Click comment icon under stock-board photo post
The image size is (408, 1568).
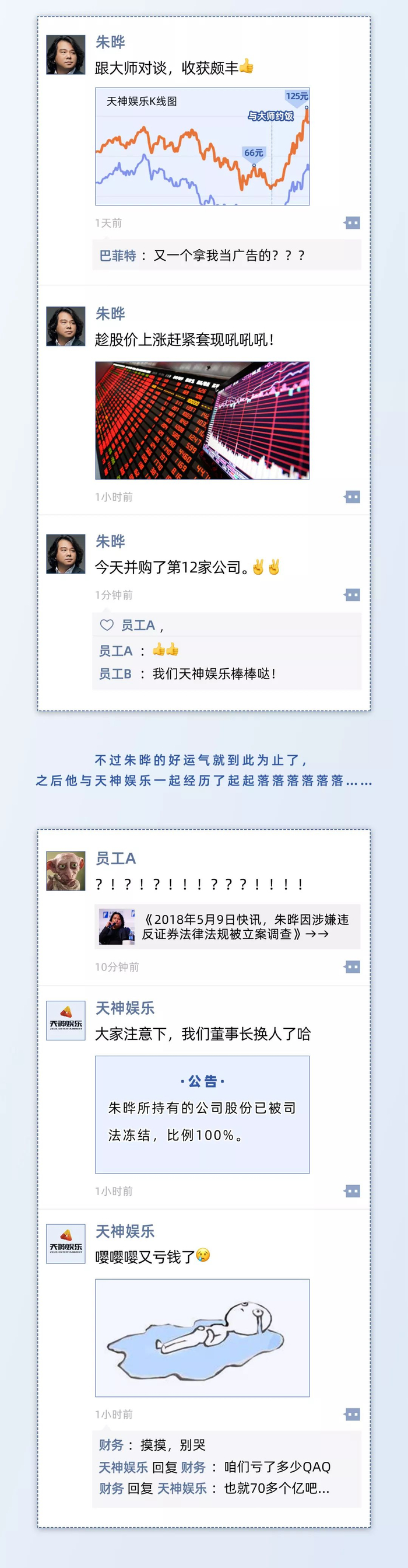(x=352, y=497)
